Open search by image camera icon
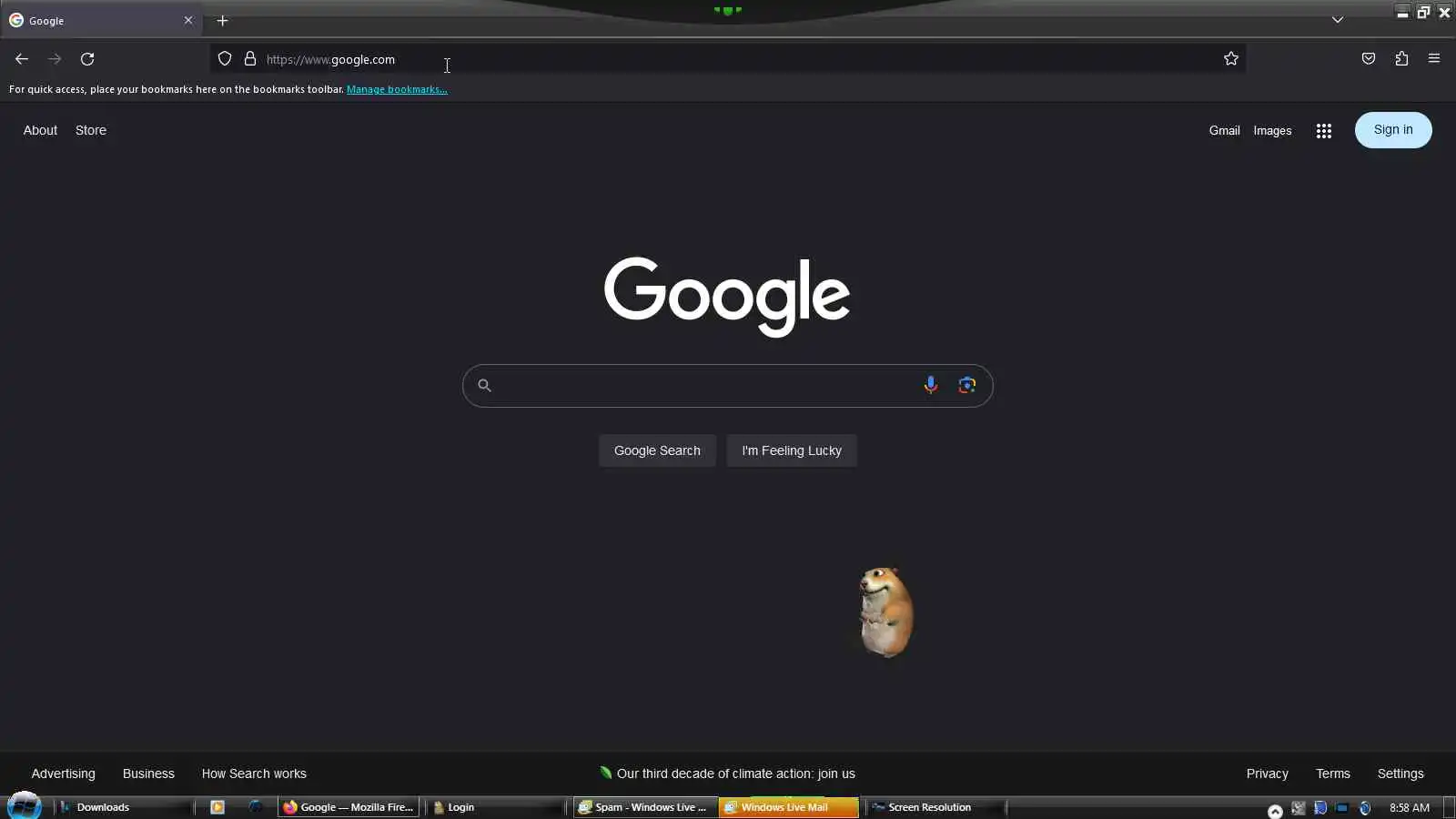 point(967,385)
